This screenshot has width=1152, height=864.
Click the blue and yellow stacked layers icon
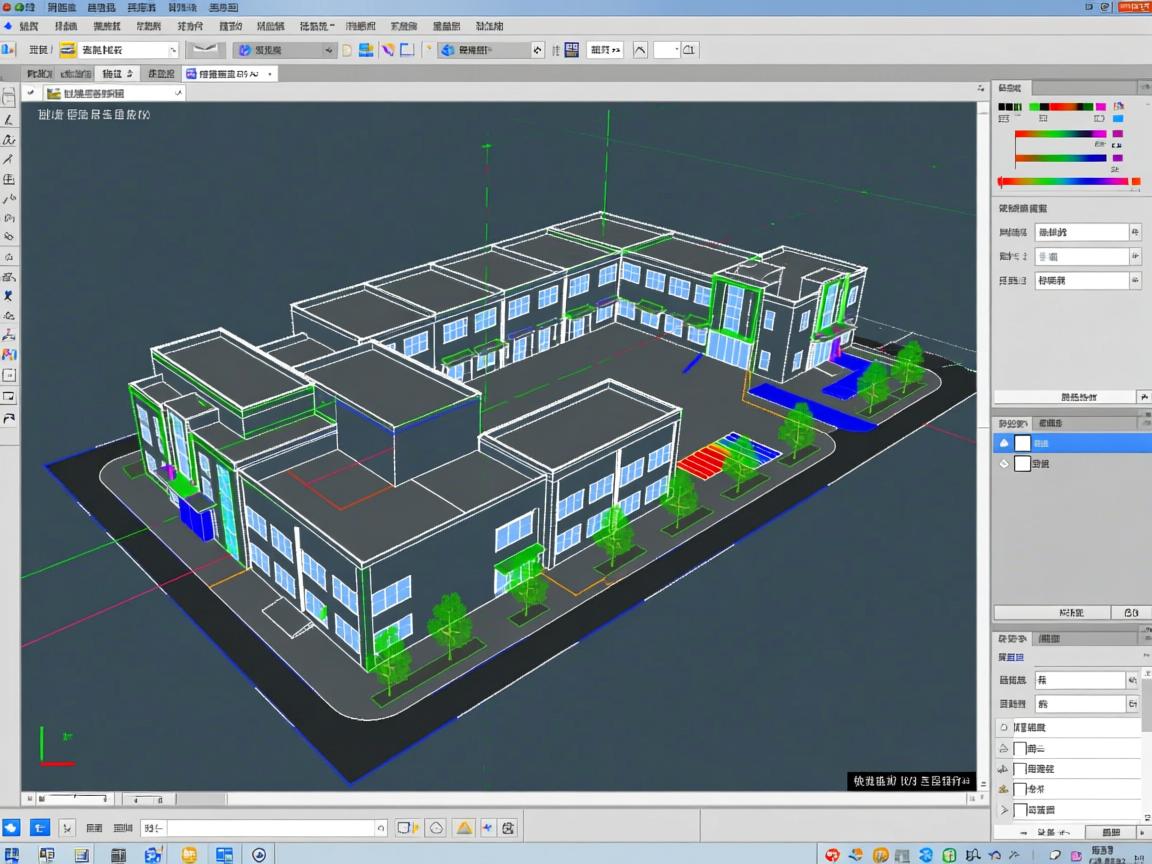click(366, 49)
